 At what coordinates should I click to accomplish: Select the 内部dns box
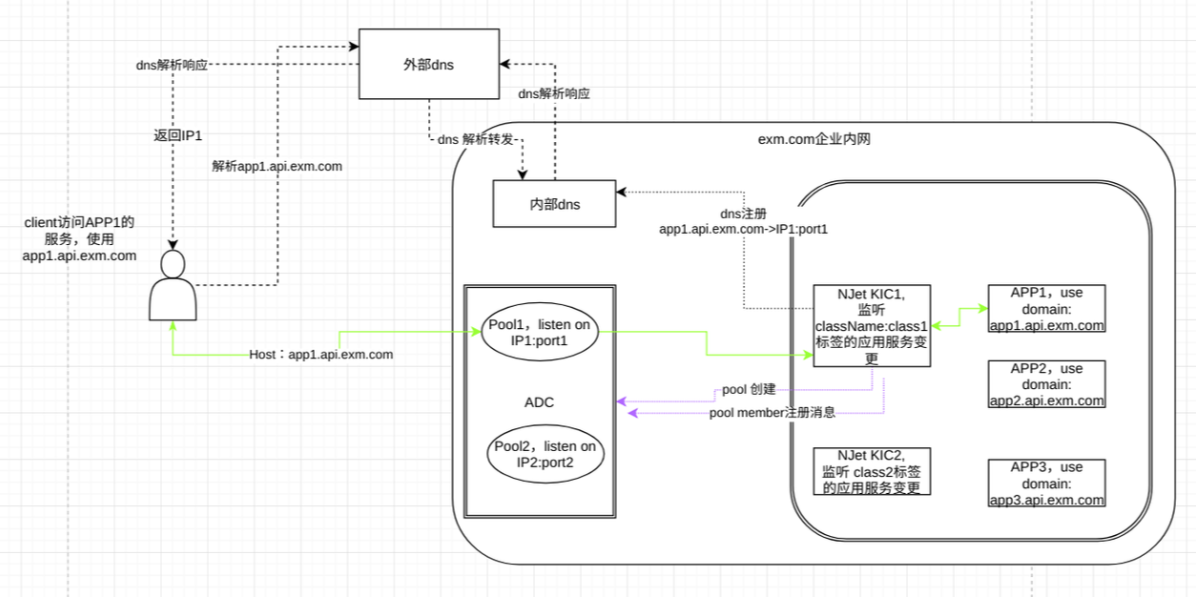[555, 204]
